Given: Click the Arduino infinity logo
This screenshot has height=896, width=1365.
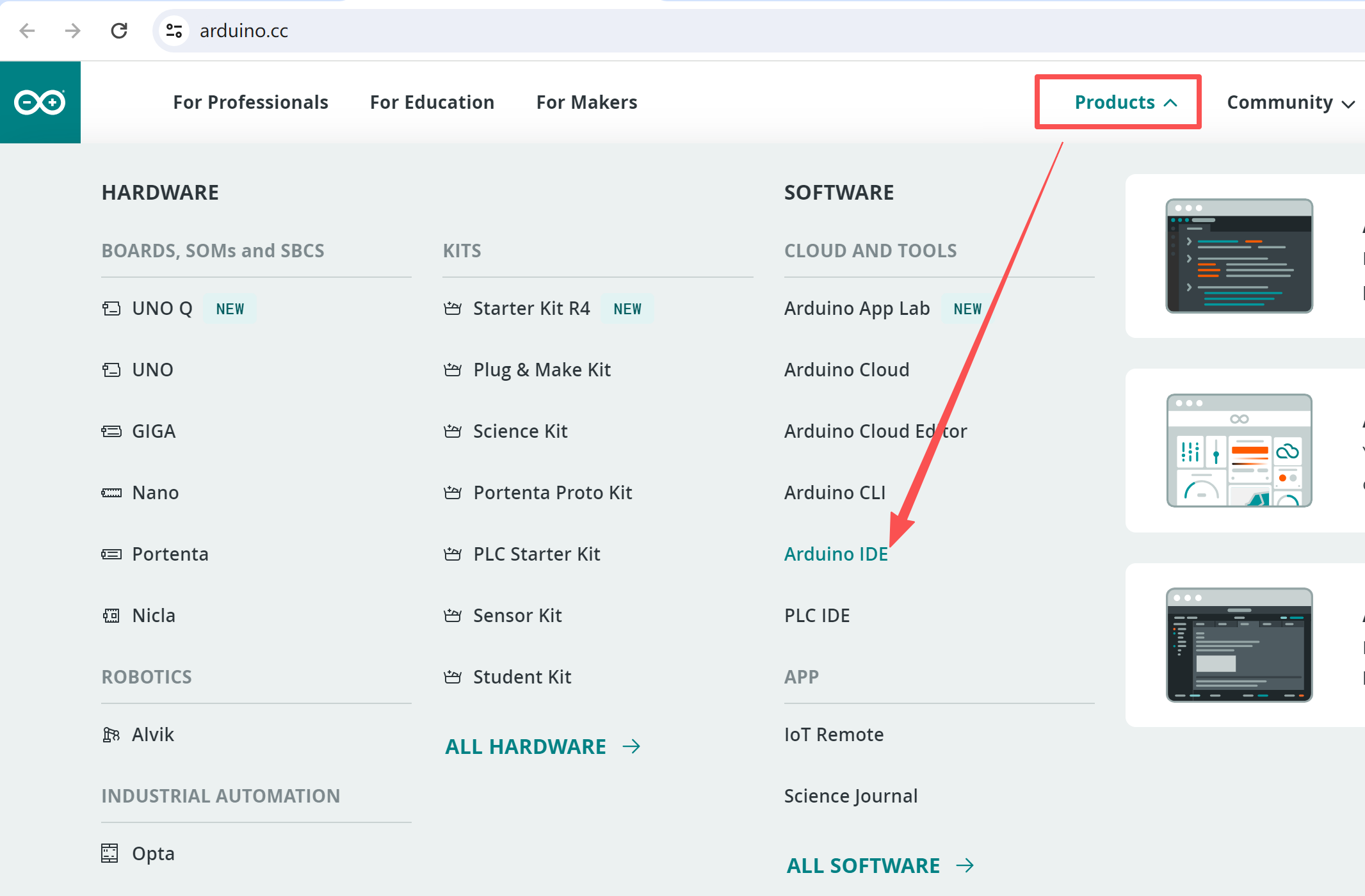Looking at the screenshot, I should coord(40,102).
